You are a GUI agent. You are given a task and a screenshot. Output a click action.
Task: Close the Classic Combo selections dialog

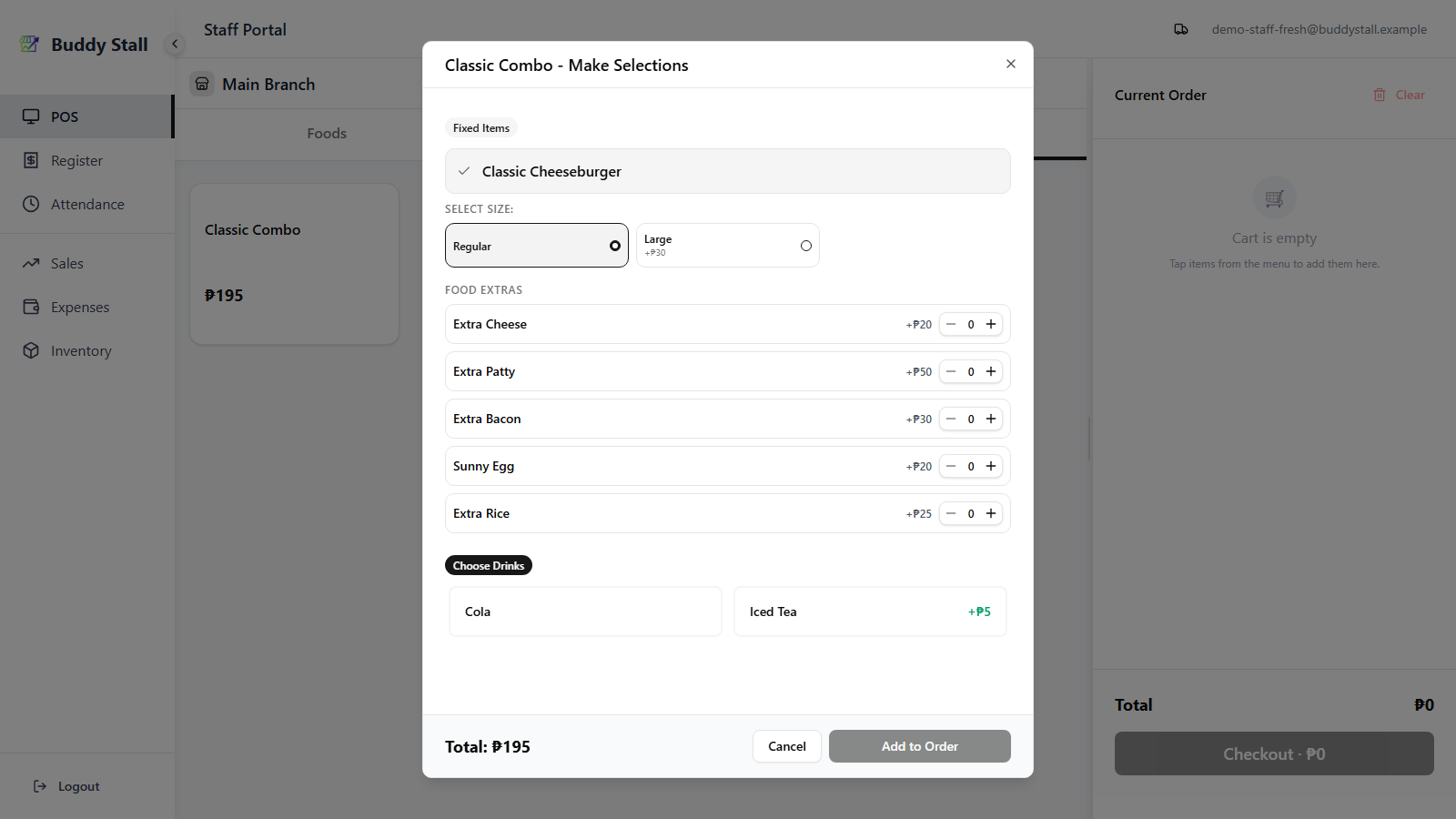tap(1011, 64)
